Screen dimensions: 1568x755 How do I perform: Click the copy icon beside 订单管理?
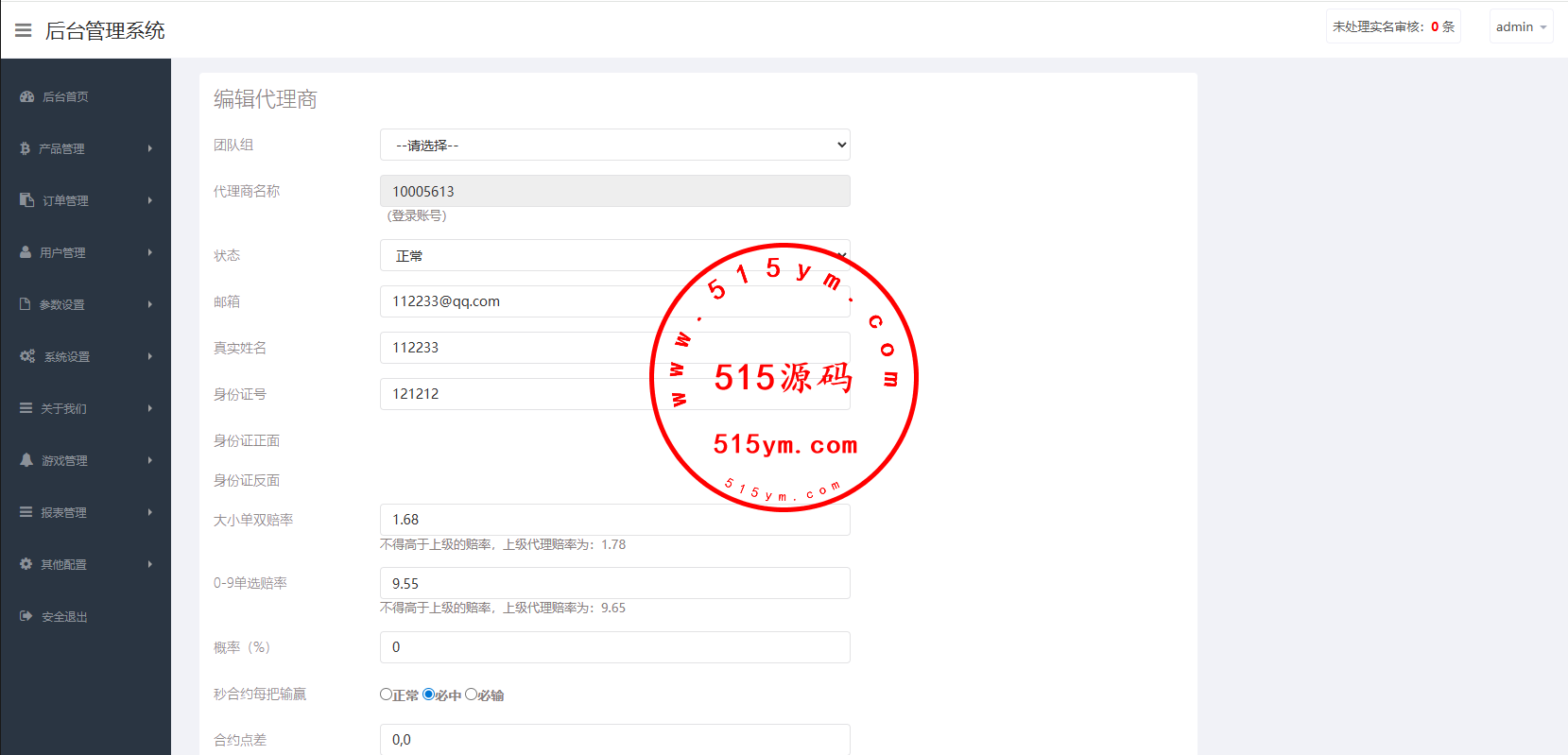[26, 200]
